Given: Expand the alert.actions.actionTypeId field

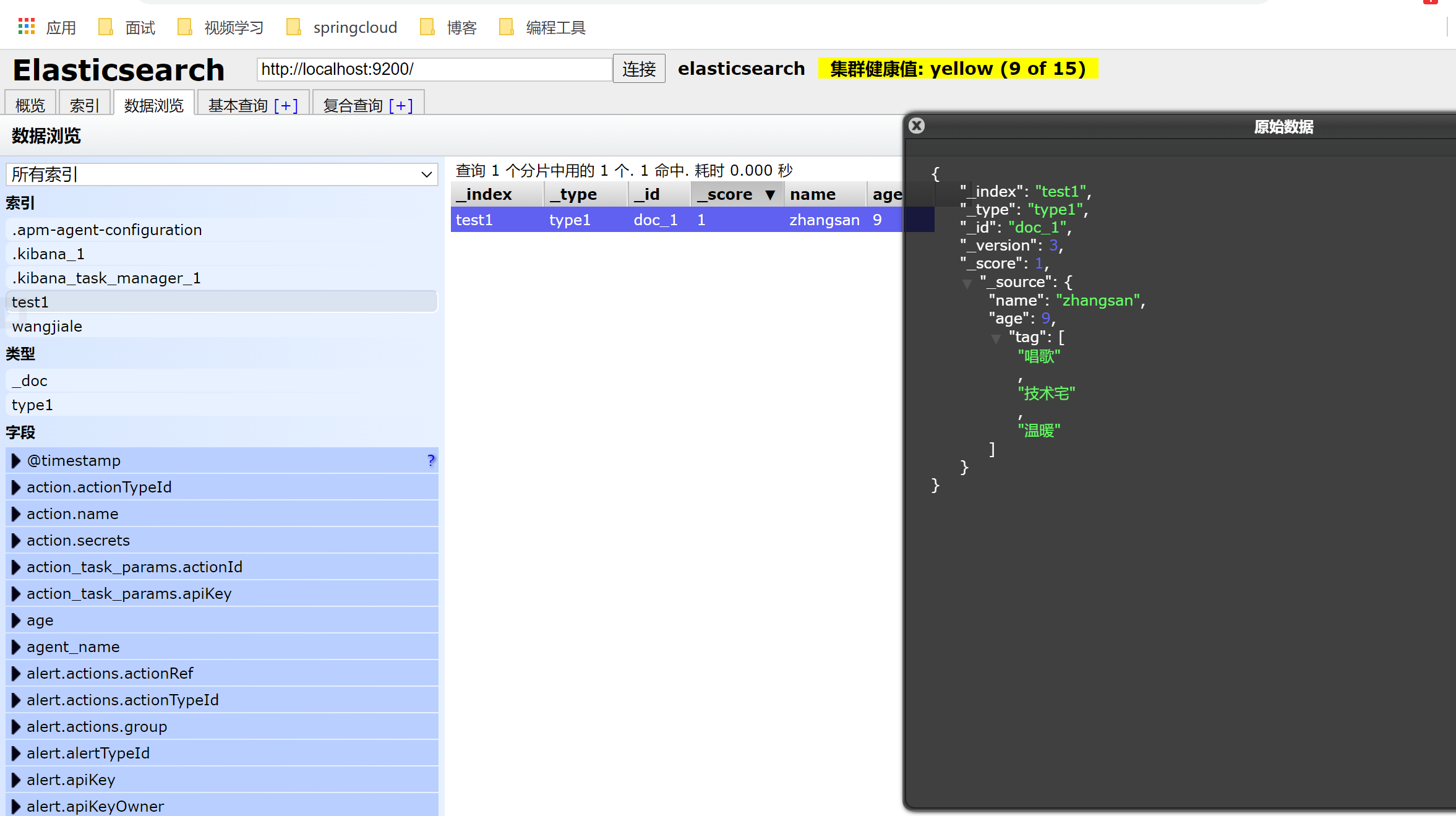Looking at the screenshot, I should click(16, 700).
